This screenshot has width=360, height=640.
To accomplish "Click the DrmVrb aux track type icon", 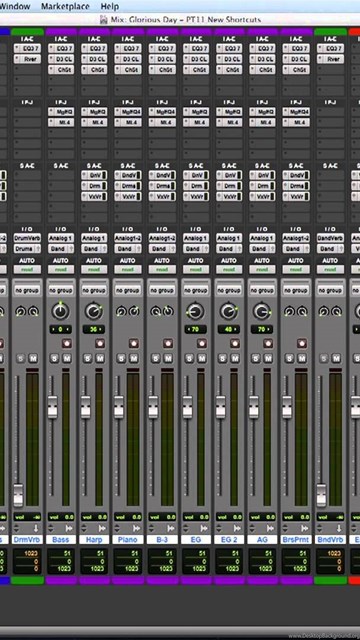I will pos(36,528).
